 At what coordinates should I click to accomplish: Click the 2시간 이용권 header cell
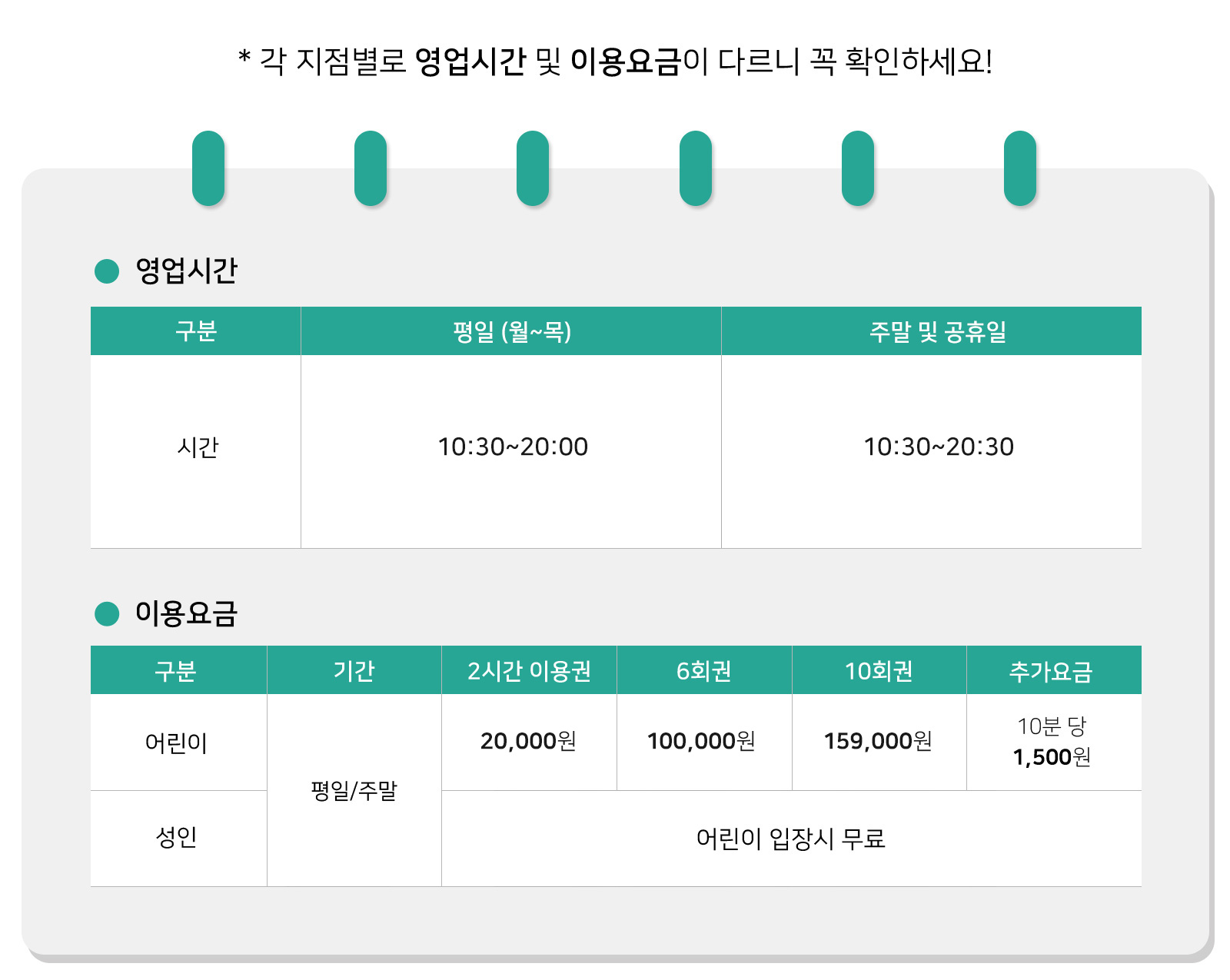tap(529, 671)
